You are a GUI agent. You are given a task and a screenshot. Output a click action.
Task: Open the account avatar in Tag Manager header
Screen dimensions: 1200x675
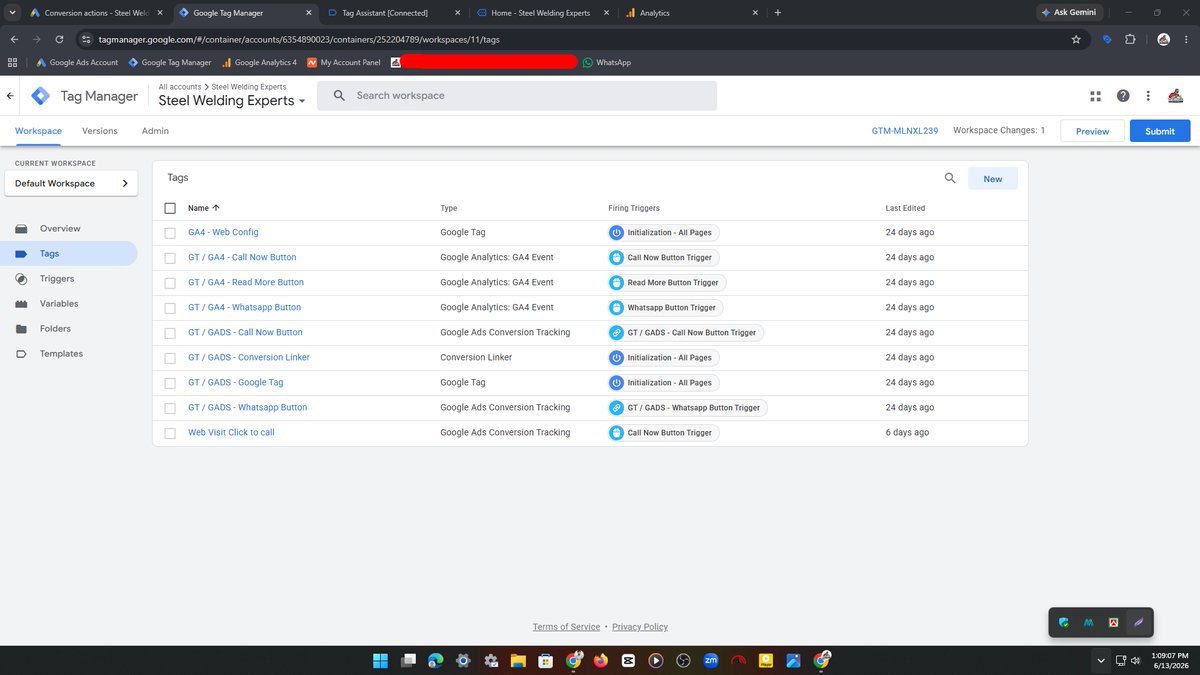point(1175,96)
